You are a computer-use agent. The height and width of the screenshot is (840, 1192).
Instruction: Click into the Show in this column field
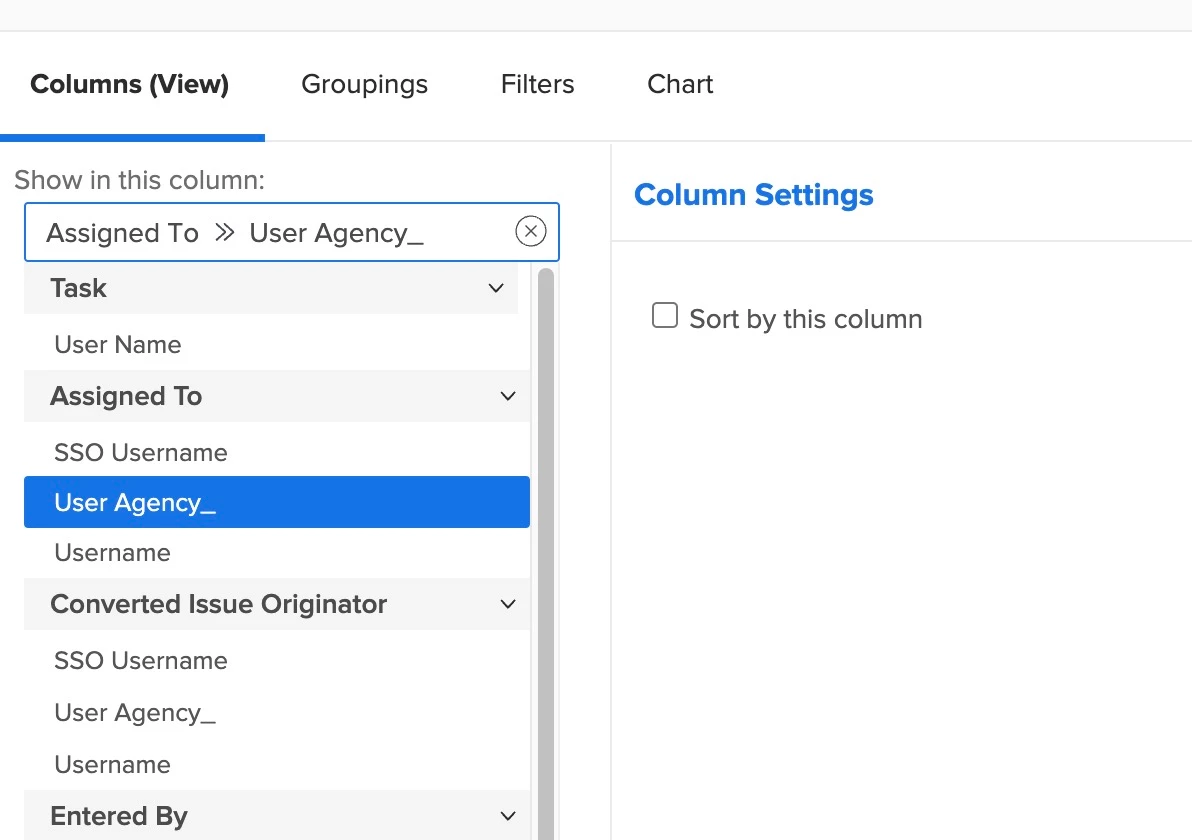(270, 233)
